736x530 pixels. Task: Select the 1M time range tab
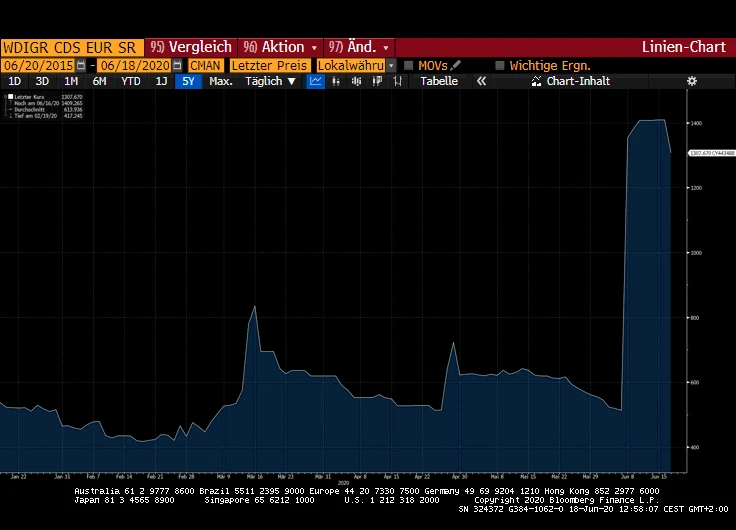[x=71, y=81]
